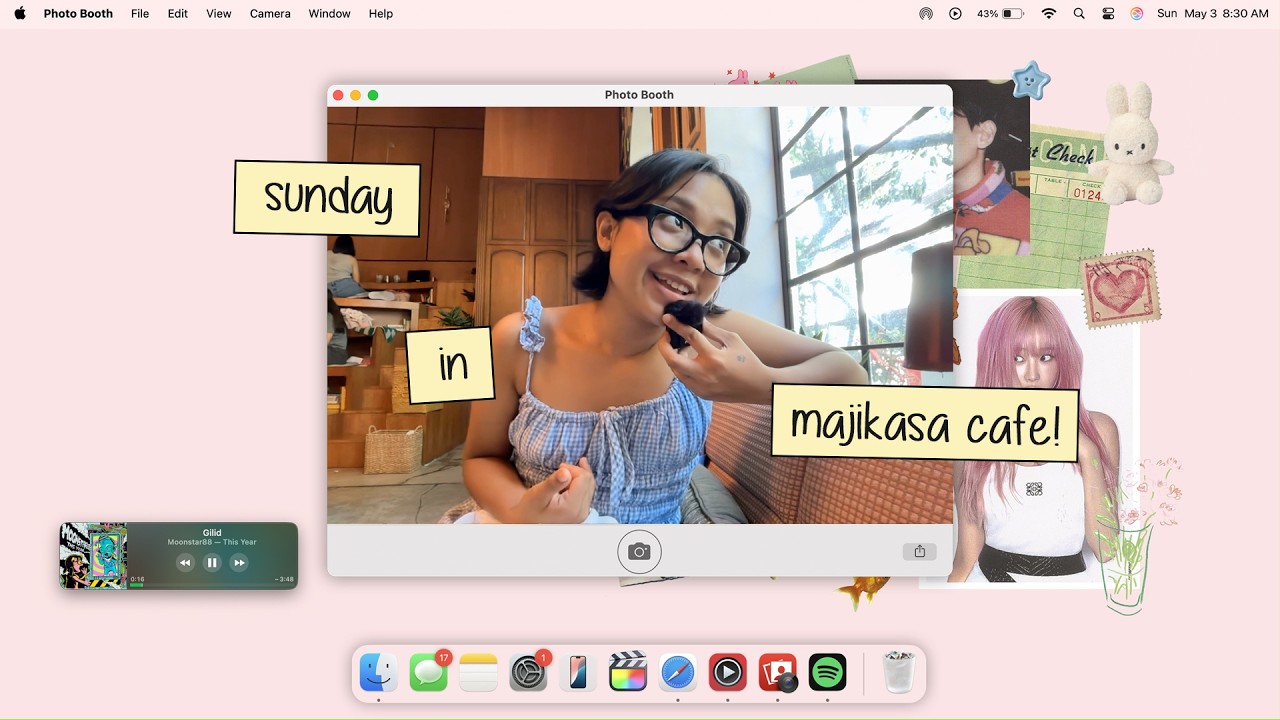
Task: Open Finder from the dock
Action: 379,672
